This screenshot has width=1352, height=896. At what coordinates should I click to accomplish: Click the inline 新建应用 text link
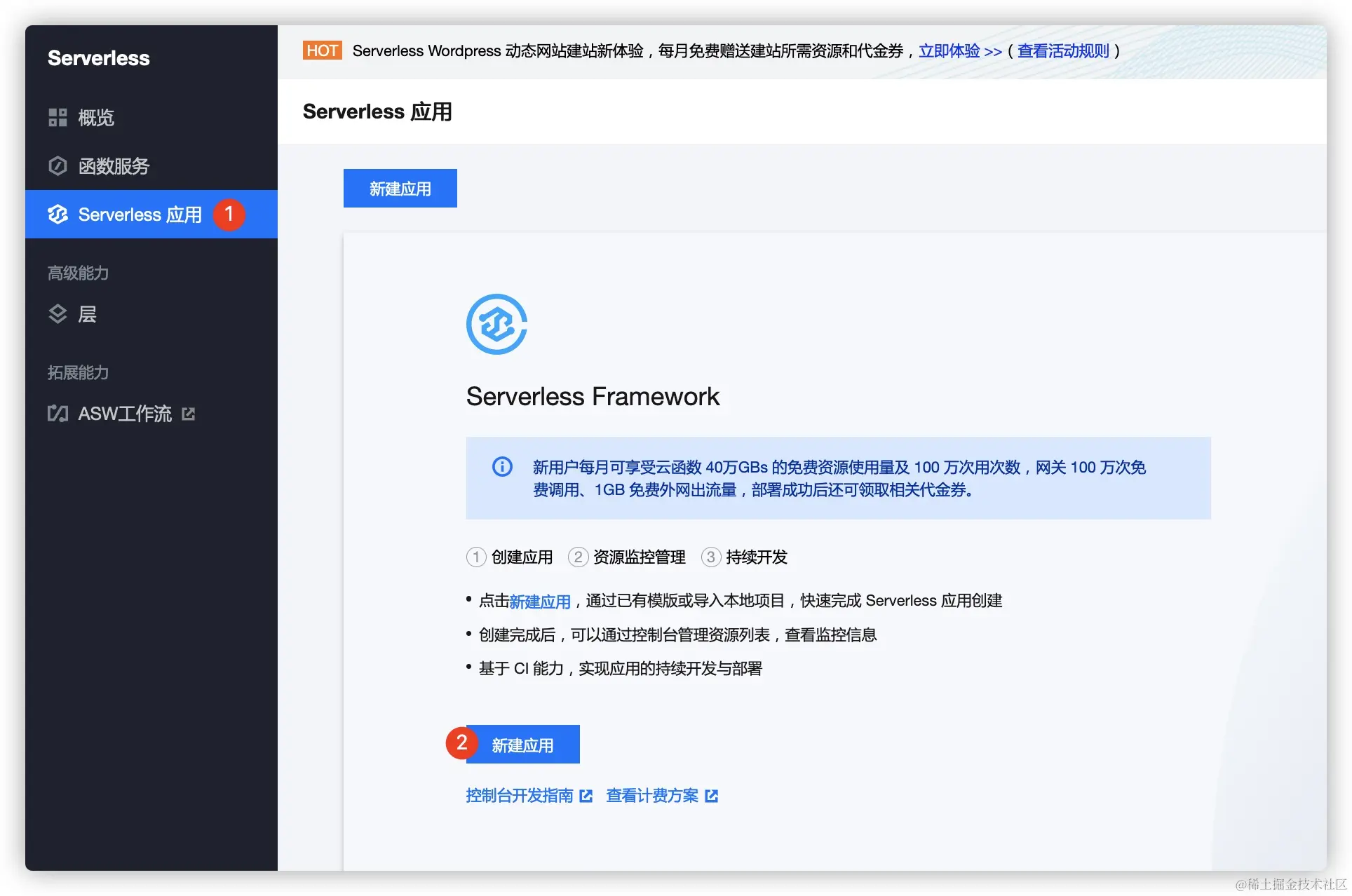pos(540,602)
